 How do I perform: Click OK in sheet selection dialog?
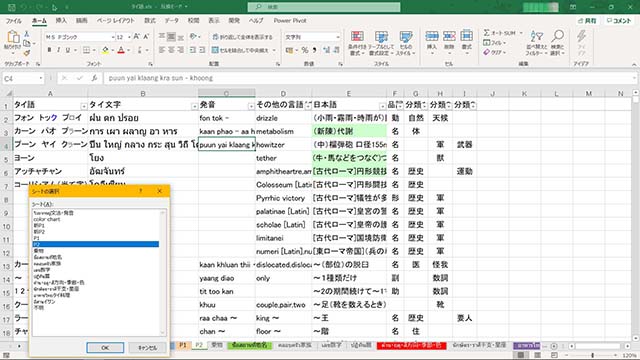105,348
